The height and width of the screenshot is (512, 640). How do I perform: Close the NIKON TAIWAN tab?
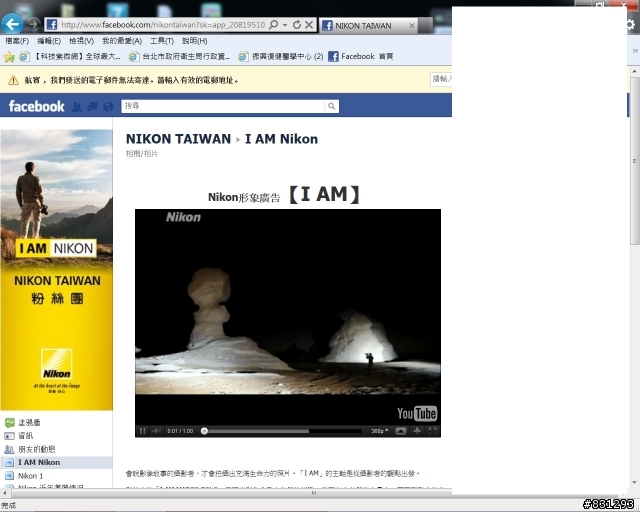click(x=412, y=26)
